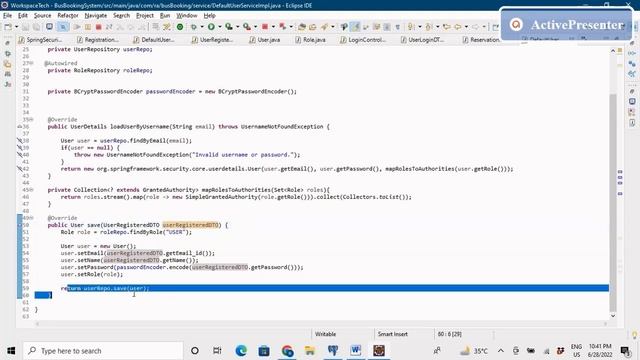Open File Explorer from the taskbar
This screenshot has height=360, width=640.
(310, 351)
